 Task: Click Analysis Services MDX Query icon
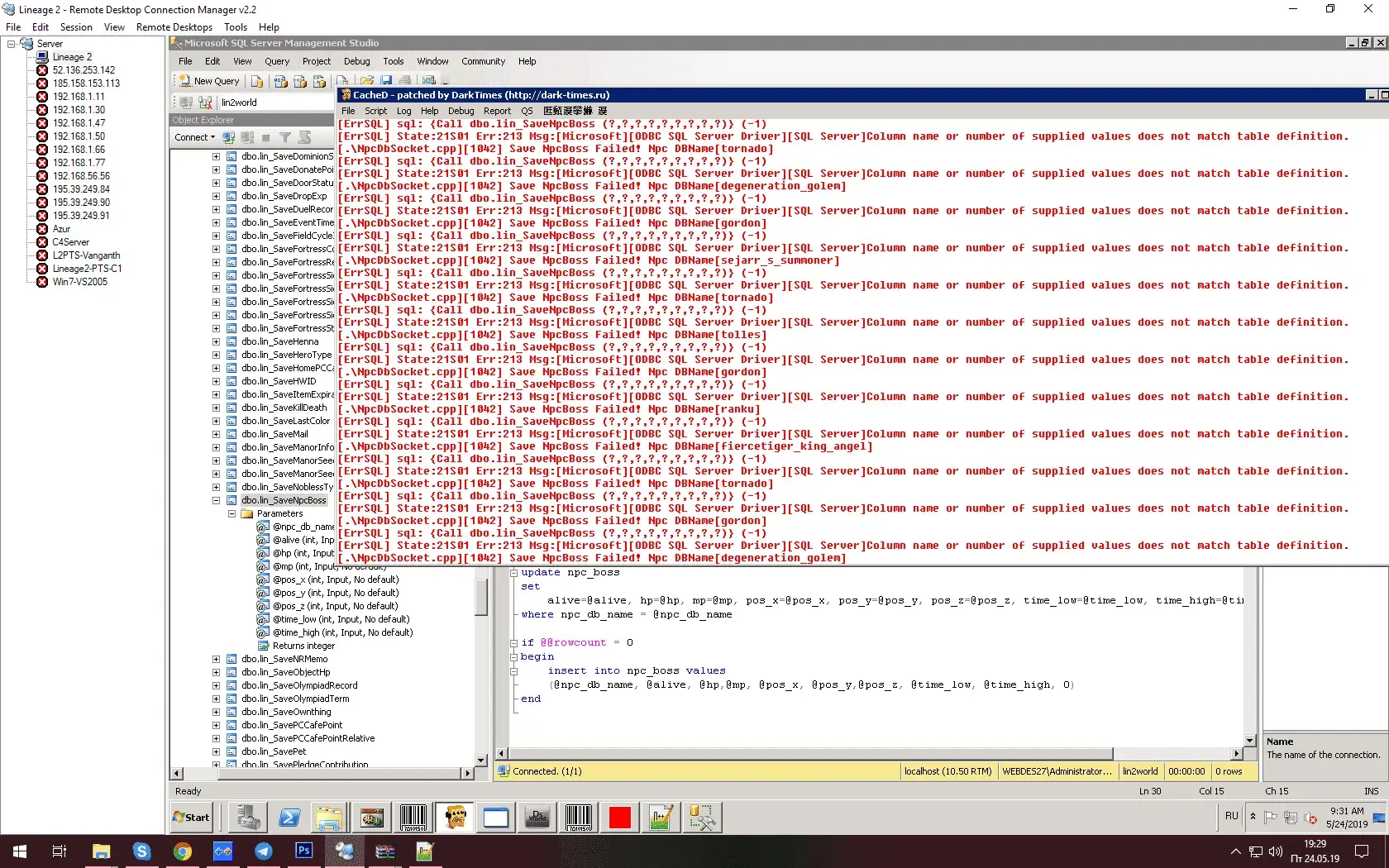(x=281, y=81)
